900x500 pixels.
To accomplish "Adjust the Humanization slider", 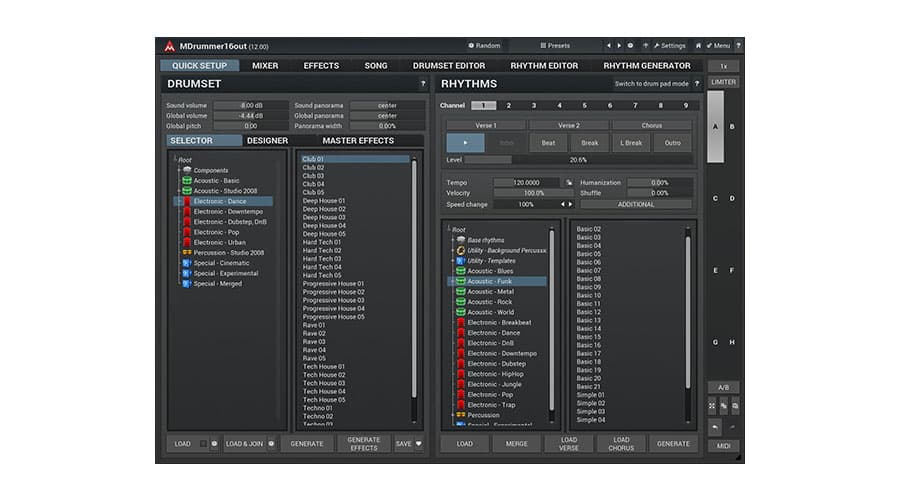I will tap(660, 183).
